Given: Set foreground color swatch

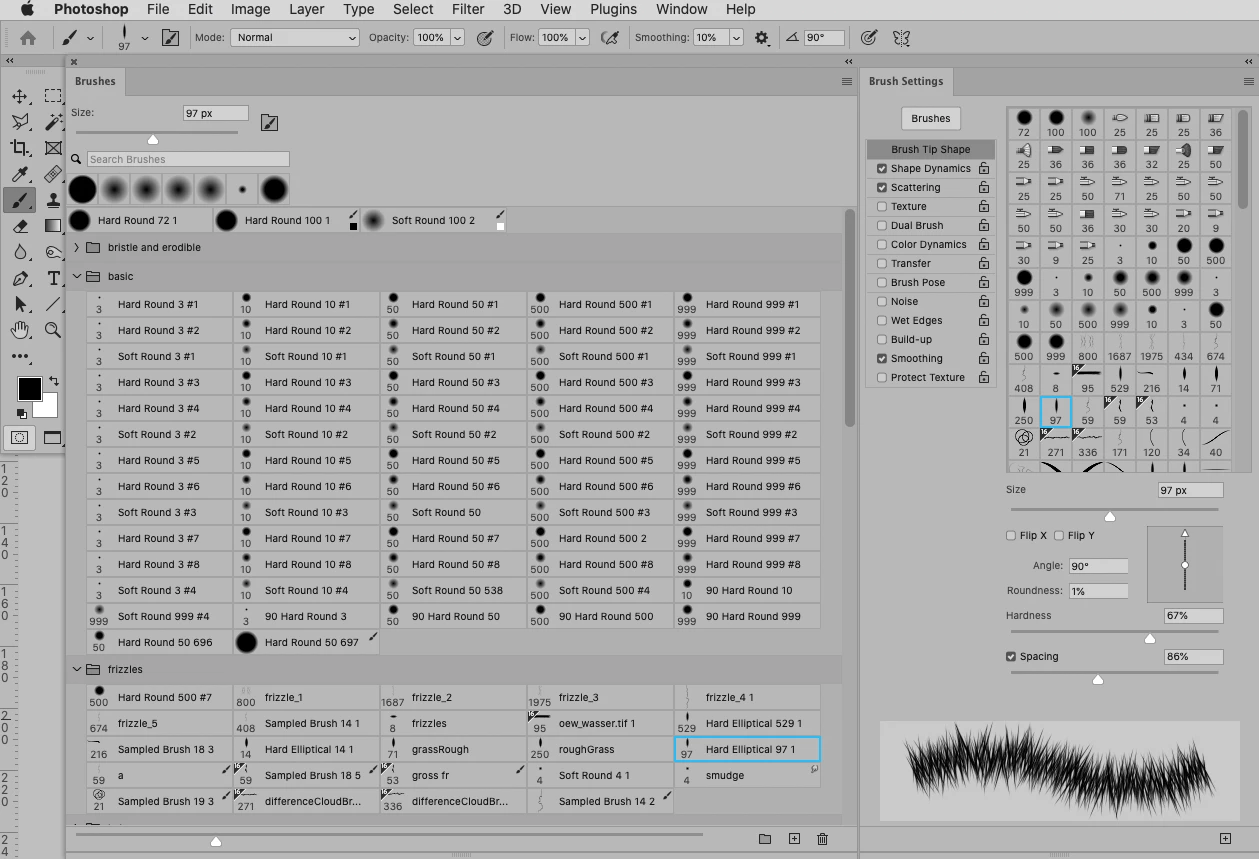Looking at the screenshot, I should point(29,389).
